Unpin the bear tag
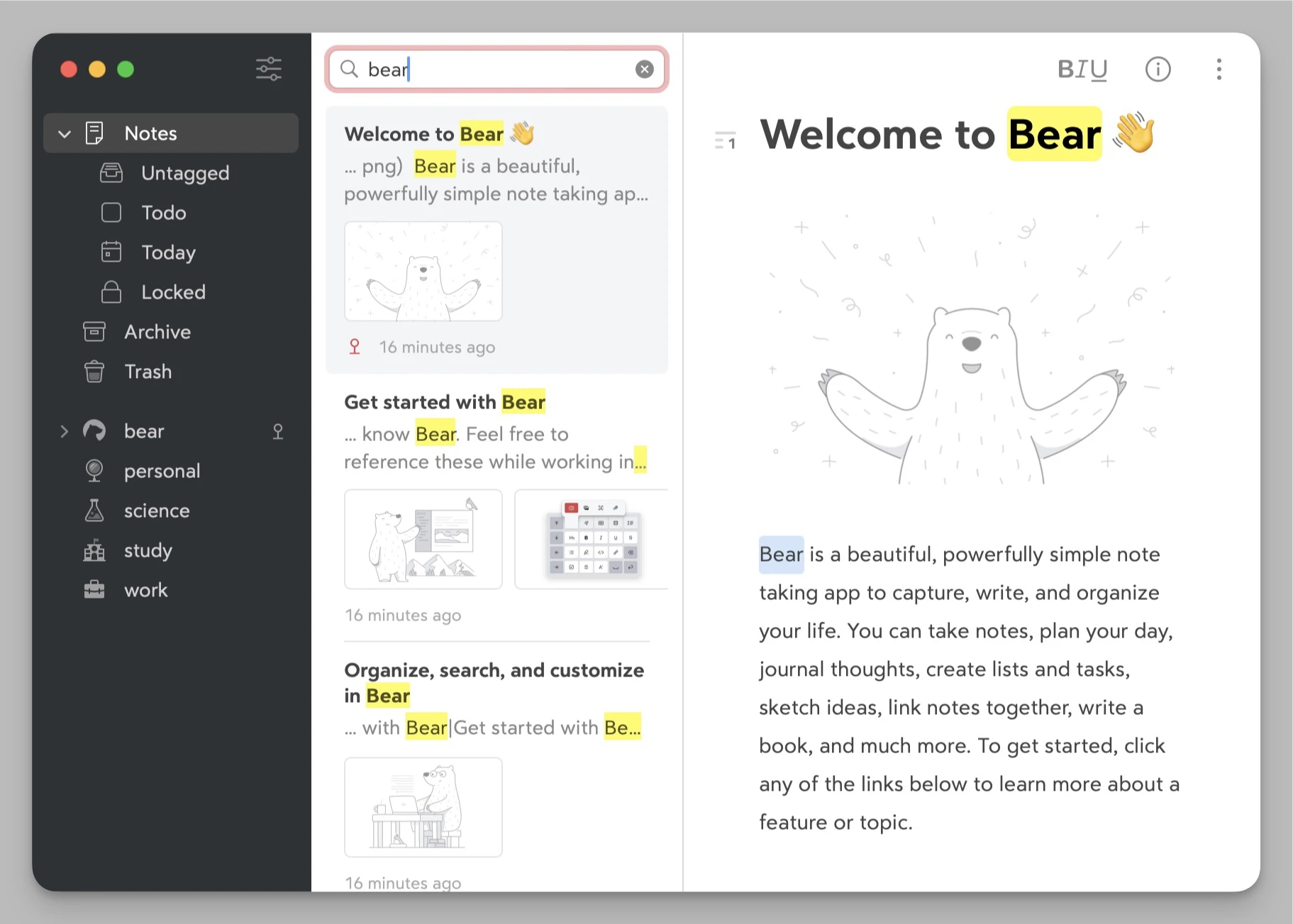Viewport: 1293px width, 924px height. 279,431
